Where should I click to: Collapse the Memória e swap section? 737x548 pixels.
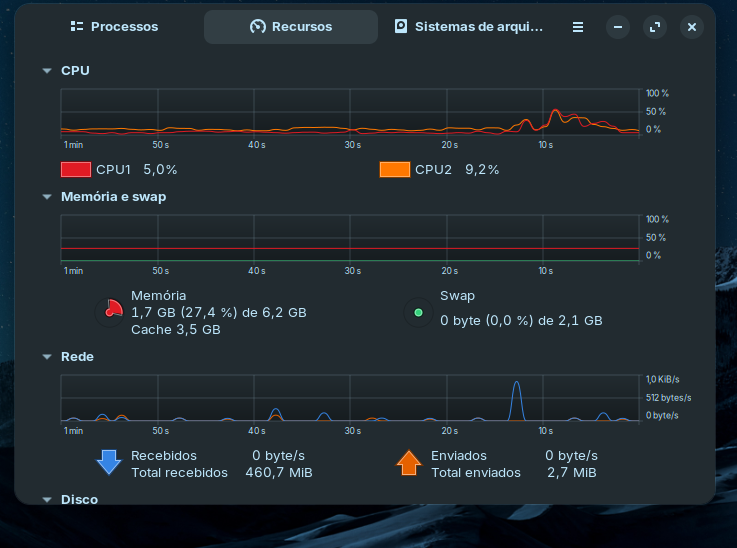[47, 197]
